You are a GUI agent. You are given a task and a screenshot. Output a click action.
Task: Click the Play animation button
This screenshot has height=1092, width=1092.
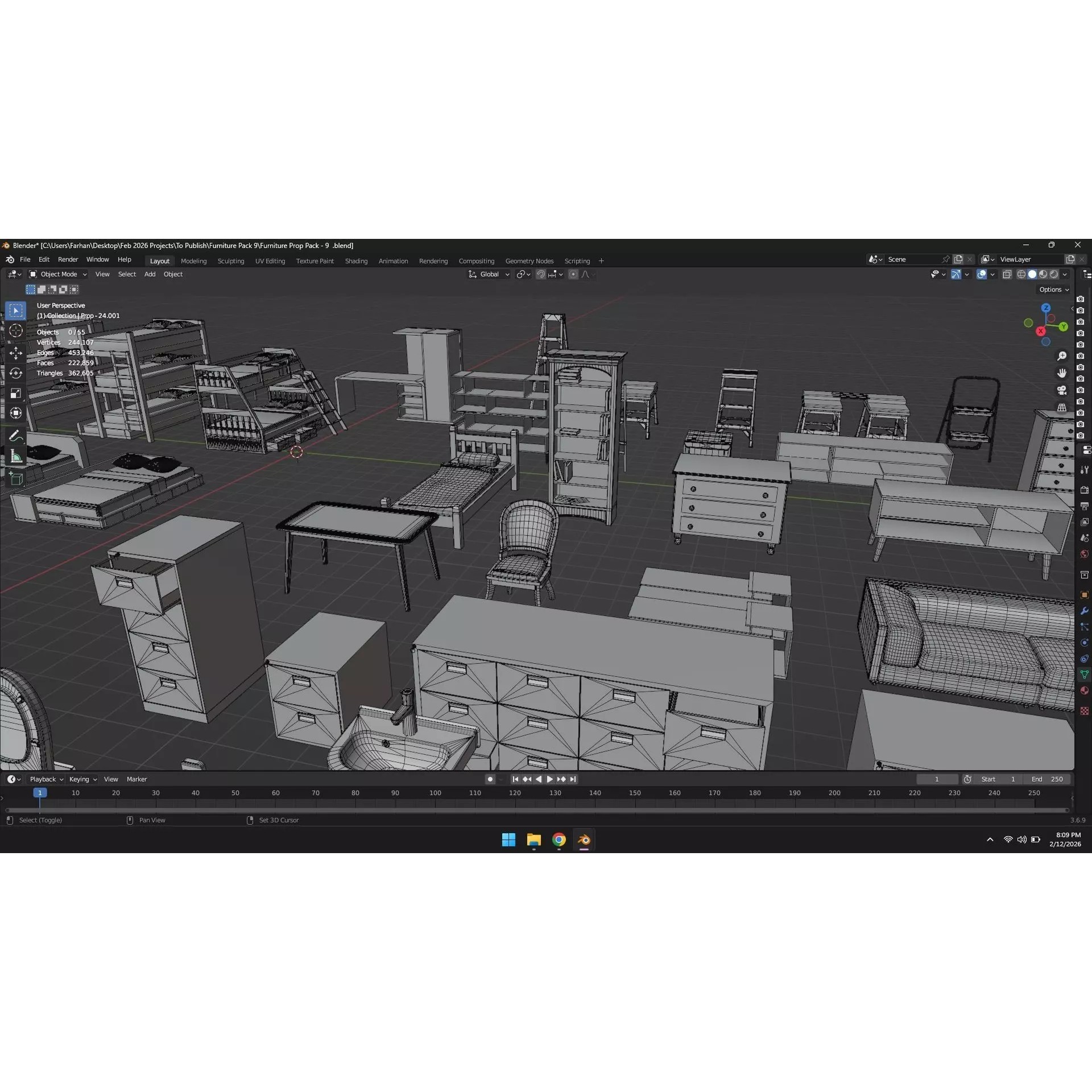click(549, 779)
